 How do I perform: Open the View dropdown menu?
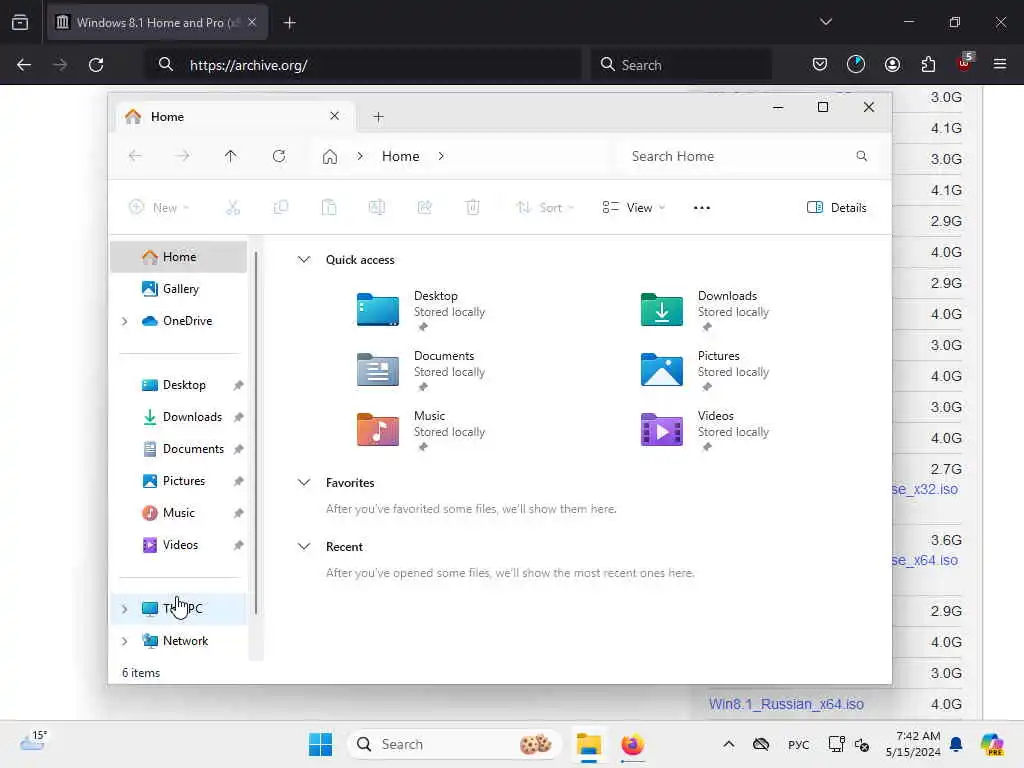633,208
